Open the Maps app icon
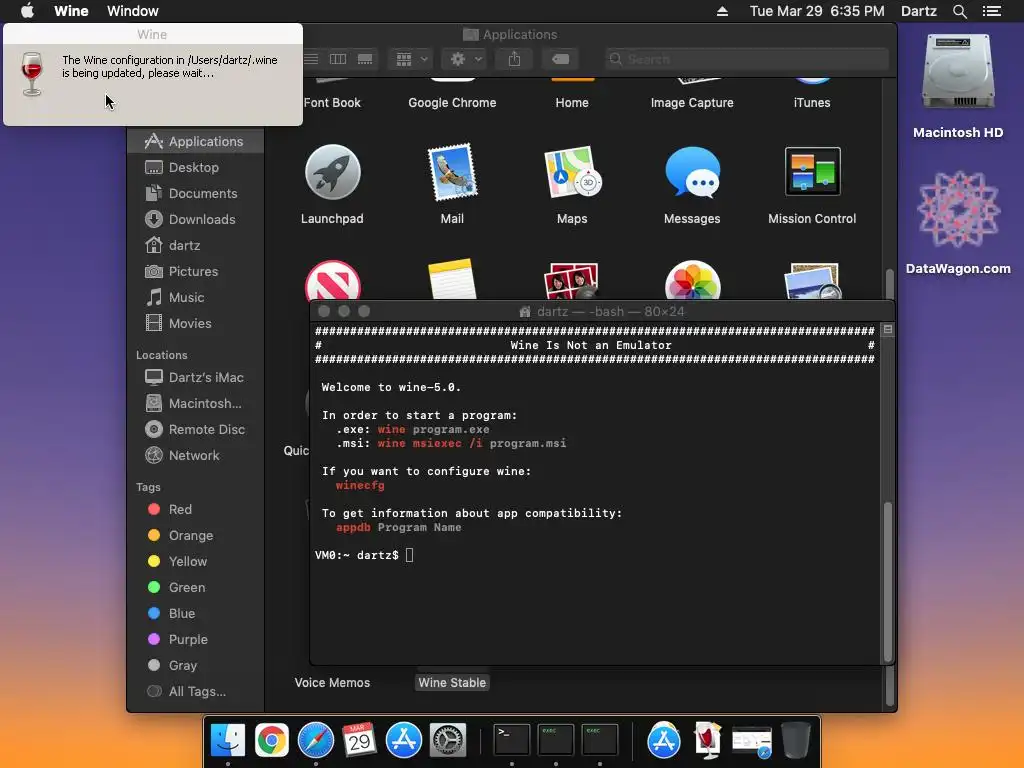1024x768 pixels. click(x=572, y=172)
